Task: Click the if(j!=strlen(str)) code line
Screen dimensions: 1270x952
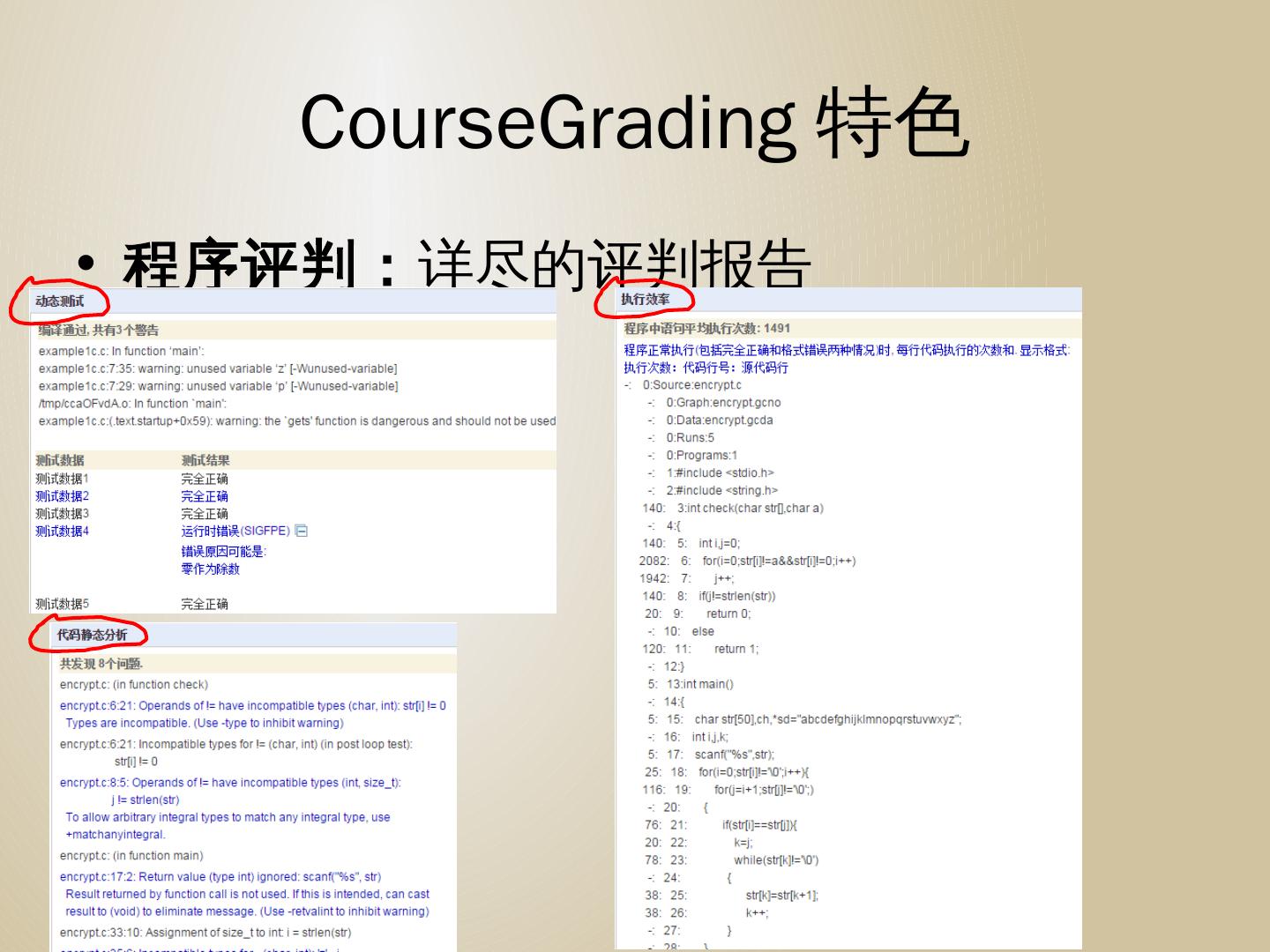Action: (709, 597)
